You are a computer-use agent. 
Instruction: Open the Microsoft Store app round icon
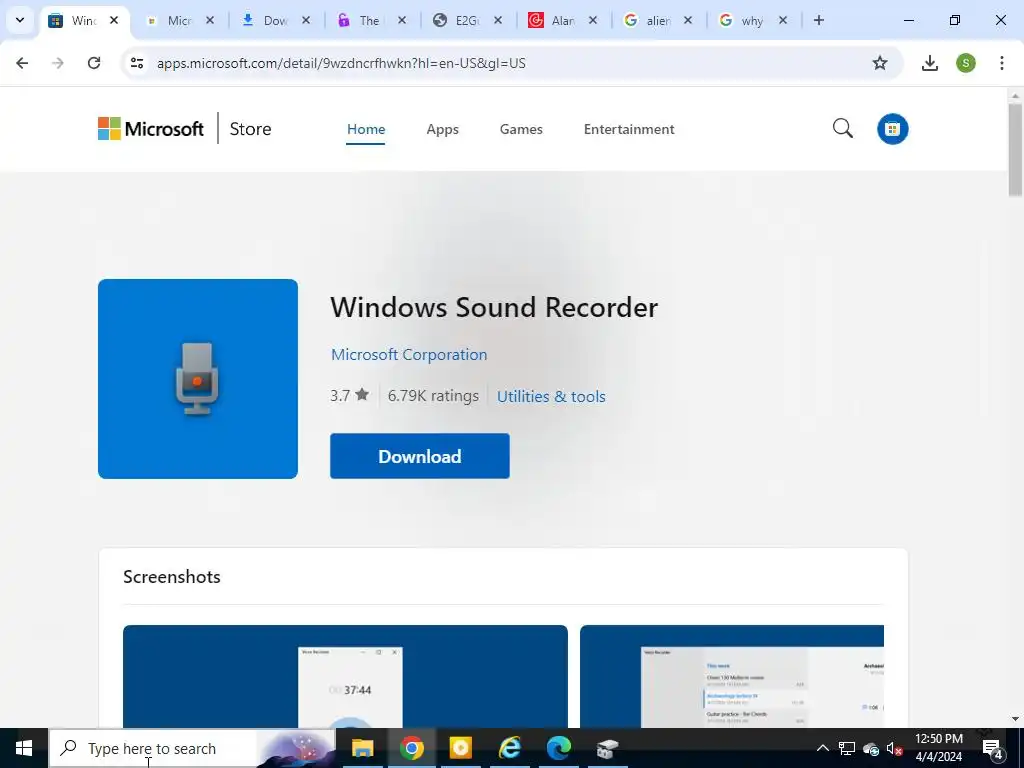pos(892,129)
